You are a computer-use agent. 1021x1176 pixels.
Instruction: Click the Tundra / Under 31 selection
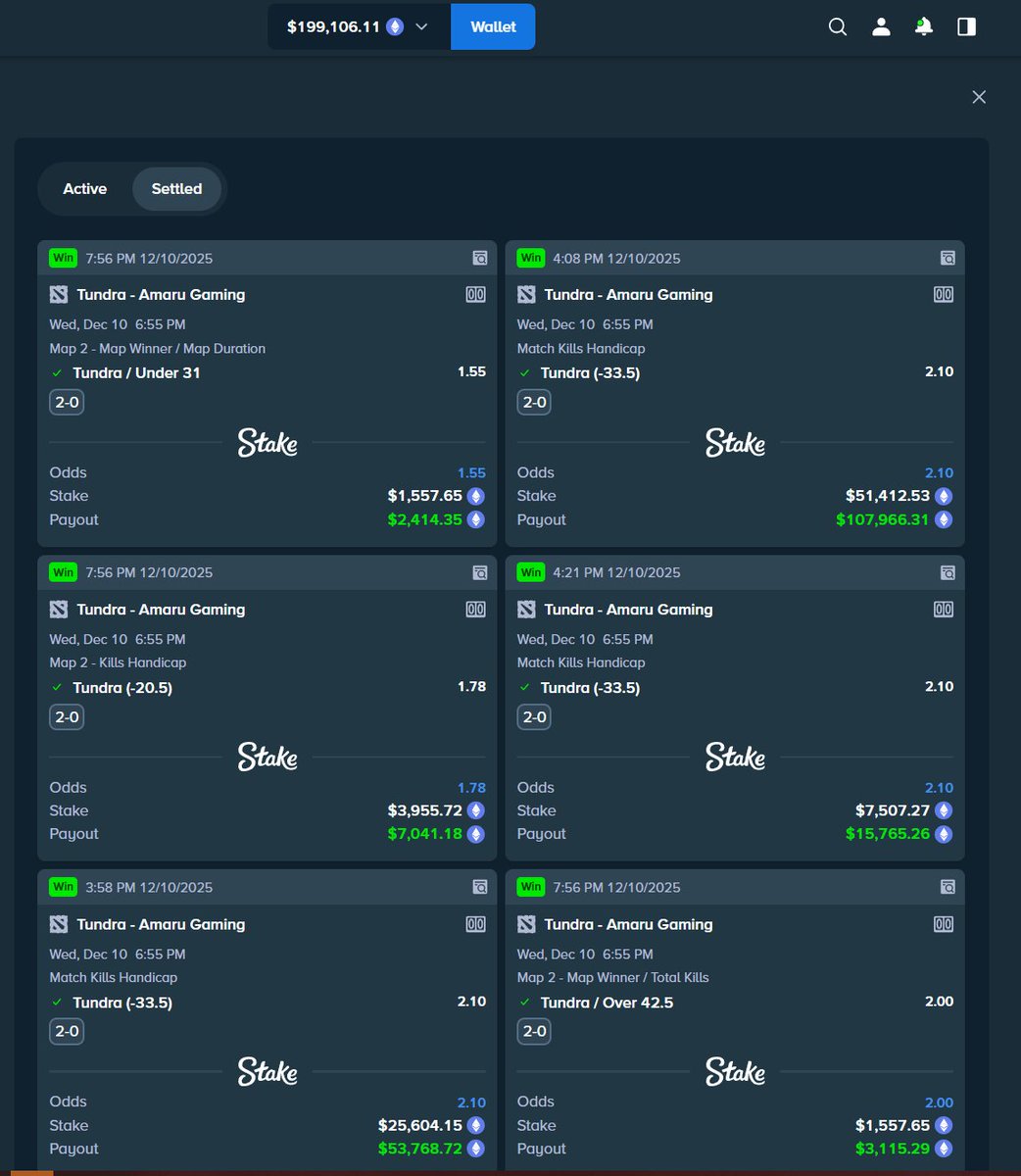pyautogui.click(x=136, y=372)
